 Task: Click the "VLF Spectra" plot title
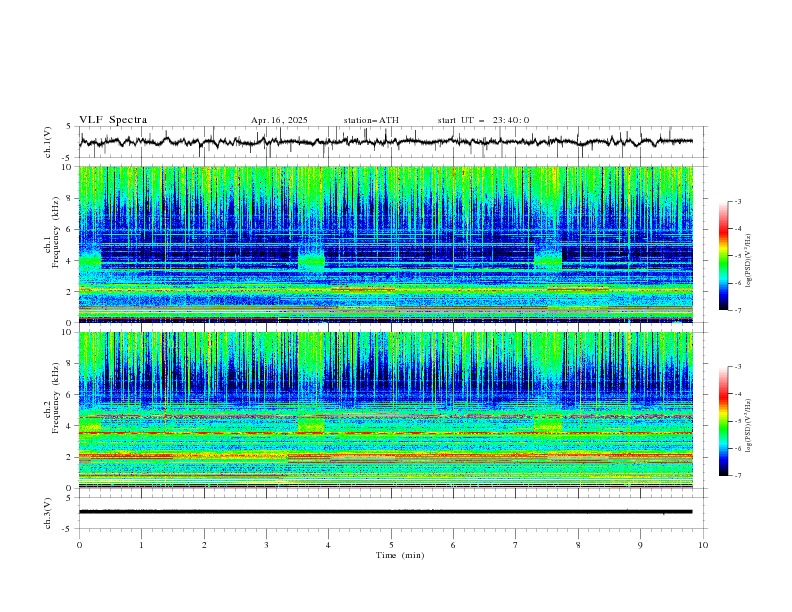pyautogui.click(x=113, y=120)
